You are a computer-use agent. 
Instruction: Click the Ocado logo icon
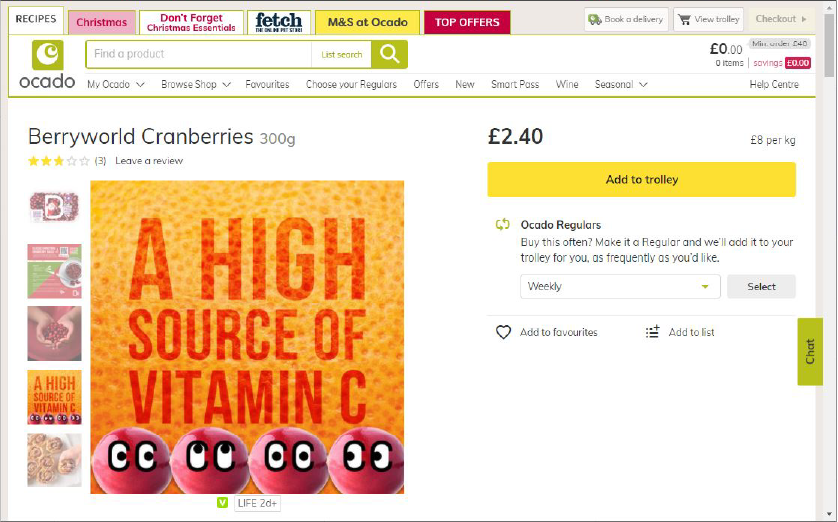click(x=47, y=56)
